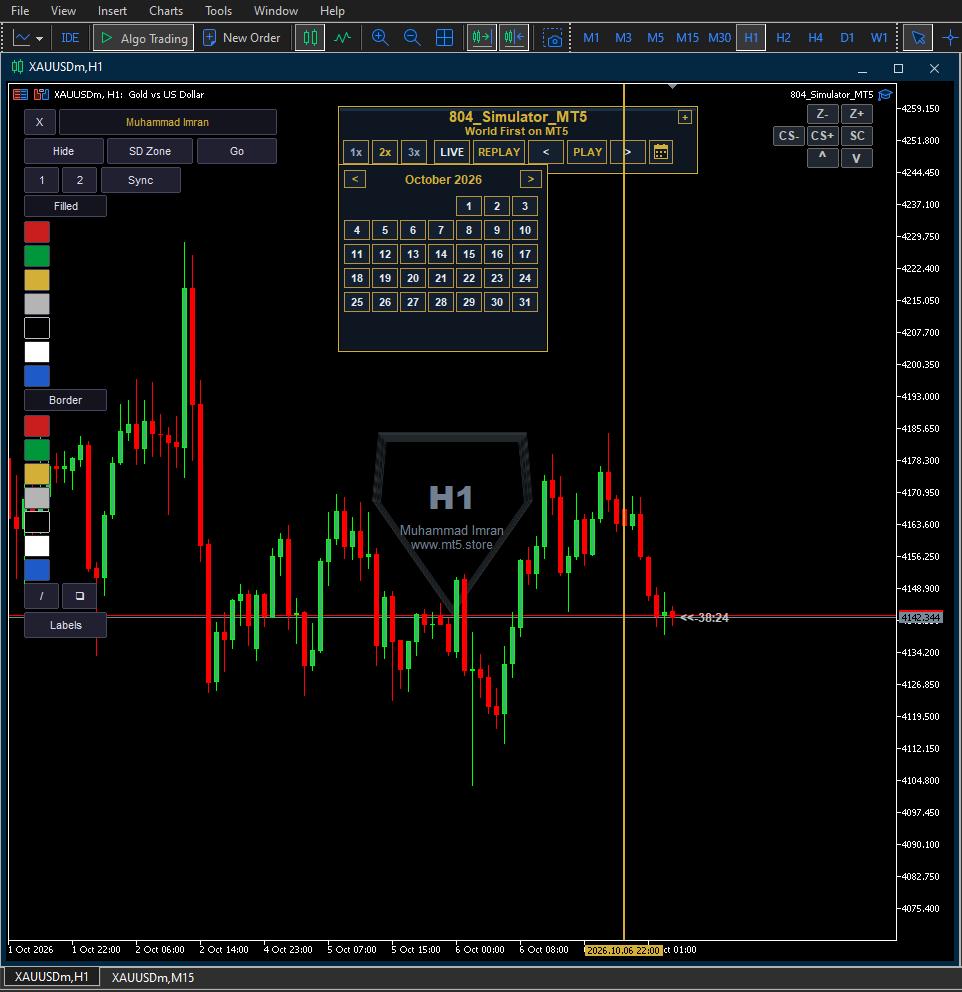Expand the simulator panel plus button
962x992 pixels.
[684, 117]
